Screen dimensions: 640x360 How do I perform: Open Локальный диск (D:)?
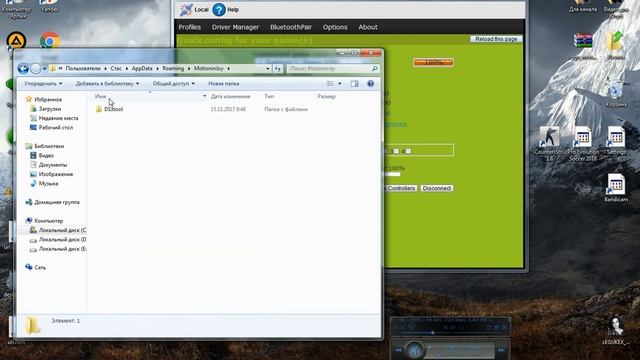(58, 240)
